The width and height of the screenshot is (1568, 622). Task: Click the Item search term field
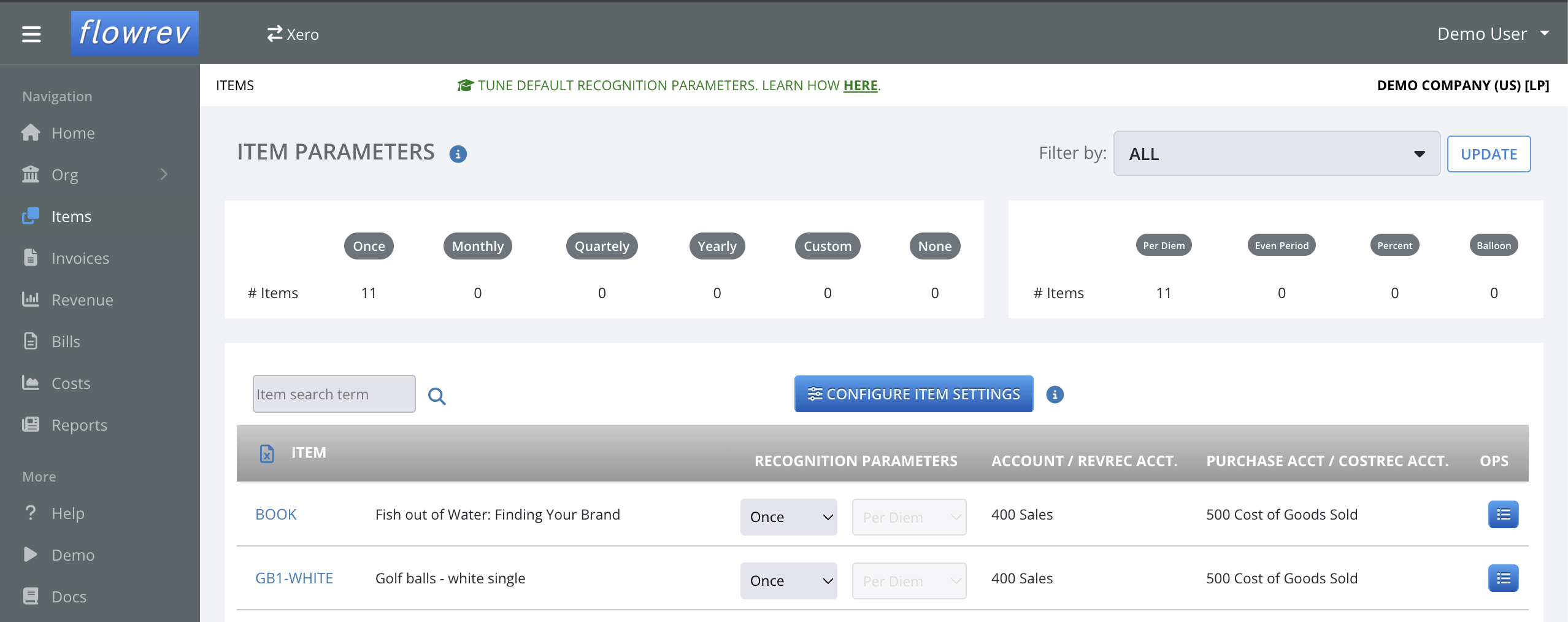pyautogui.click(x=334, y=394)
